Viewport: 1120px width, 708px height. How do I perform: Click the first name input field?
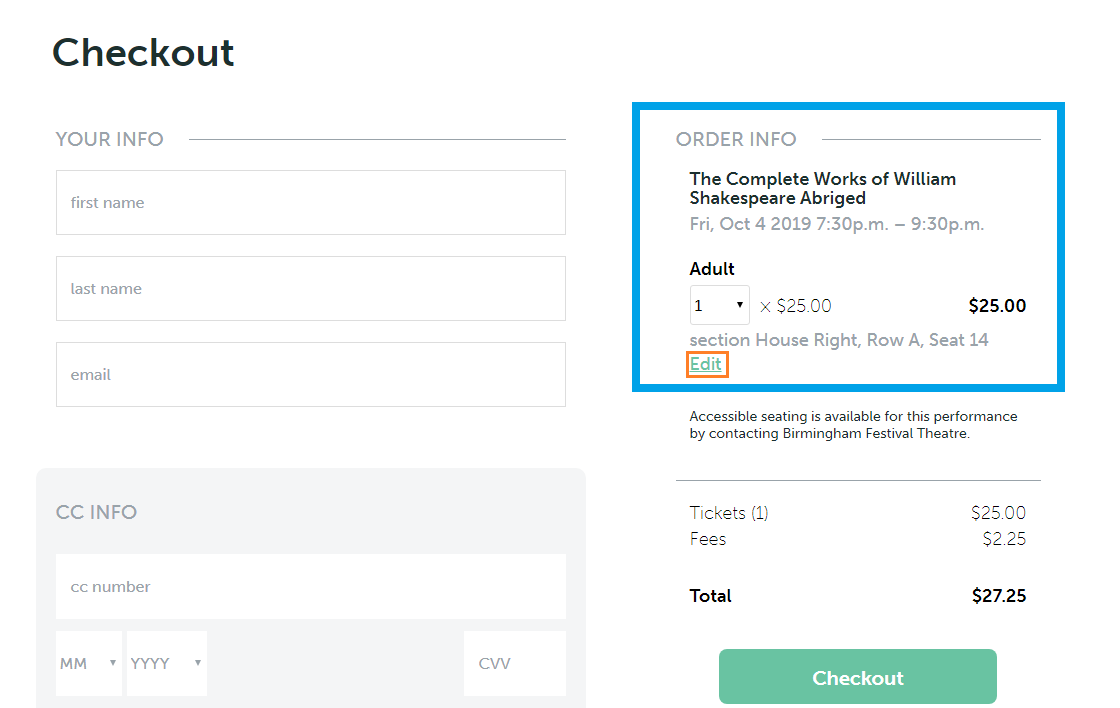click(310, 202)
